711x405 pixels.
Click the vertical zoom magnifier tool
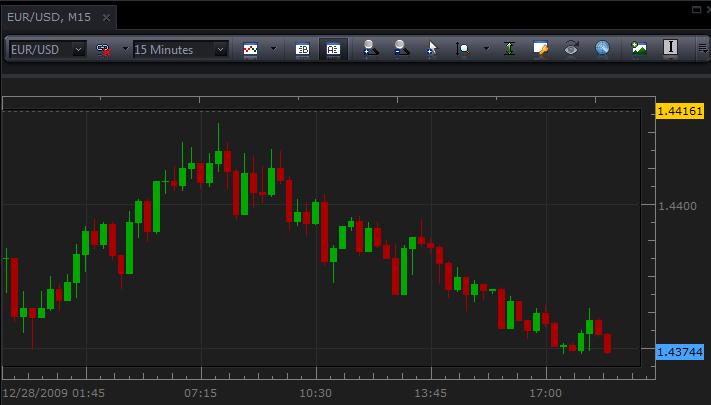coord(462,49)
